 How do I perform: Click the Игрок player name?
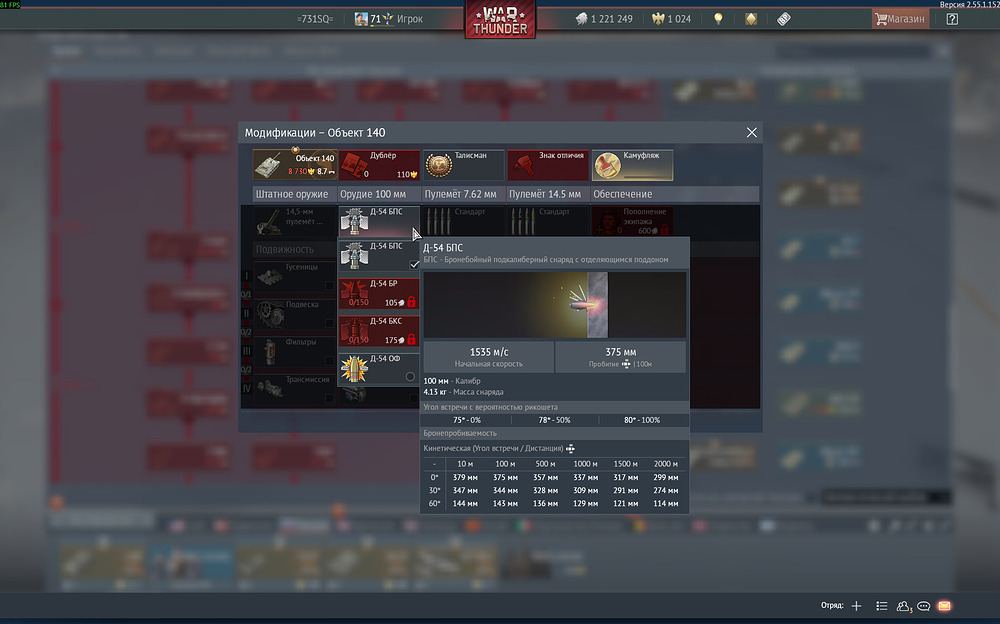pos(409,19)
